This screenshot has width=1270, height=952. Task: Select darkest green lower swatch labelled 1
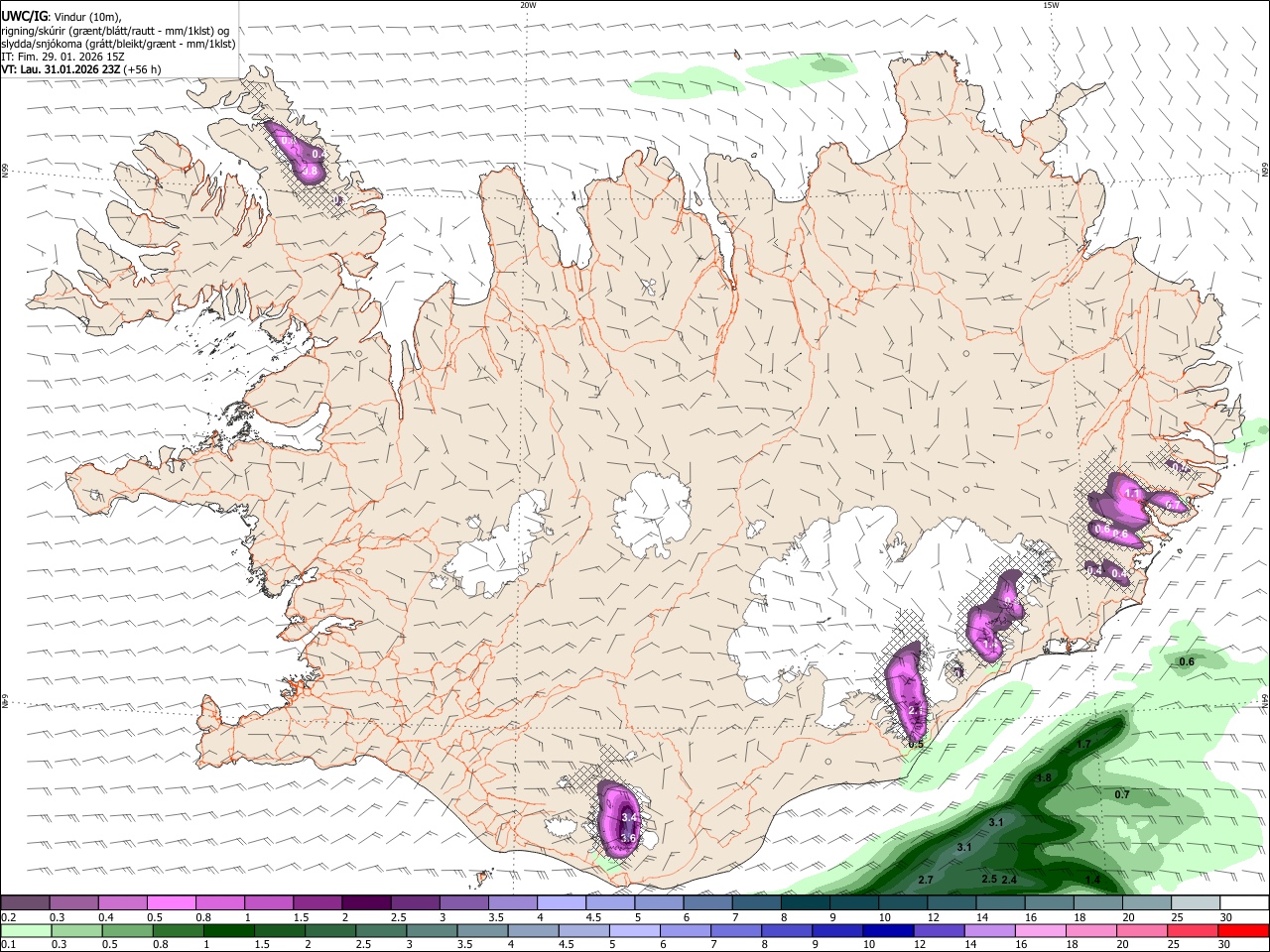[229, 930]
